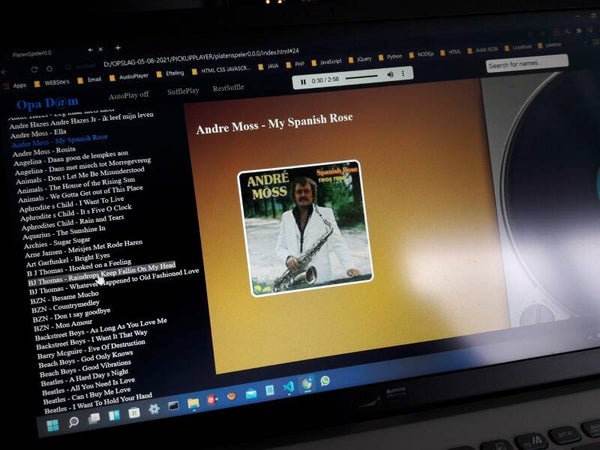
Task: Select the PlatenSpeler0.0 browser tab
Action: pyautogui.click(x=32, y=53)
